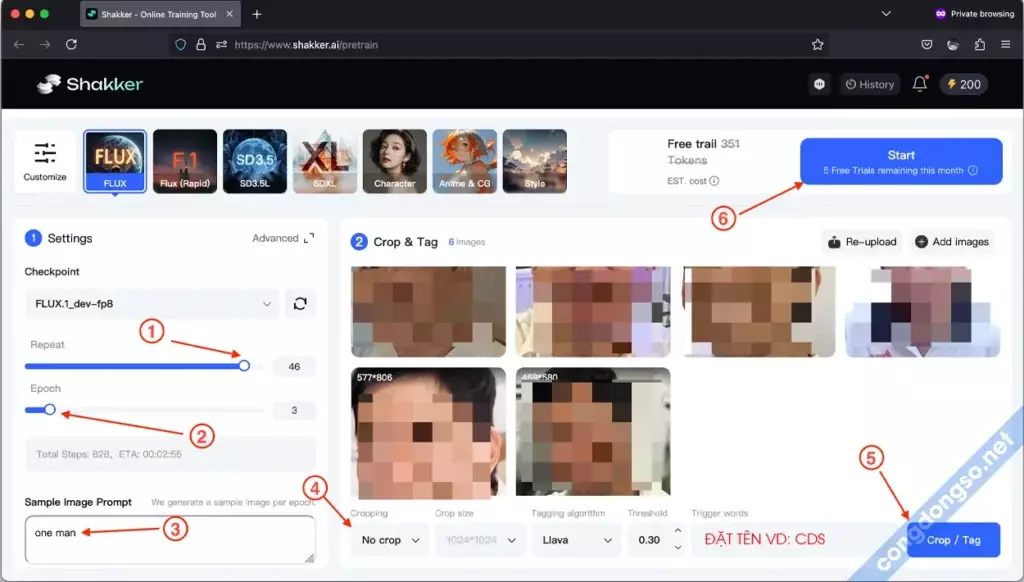The width and height of the screenshot is (1024, 582).
Task: Adjust the Repeat slider handle
Action: [x=243, y=366]
